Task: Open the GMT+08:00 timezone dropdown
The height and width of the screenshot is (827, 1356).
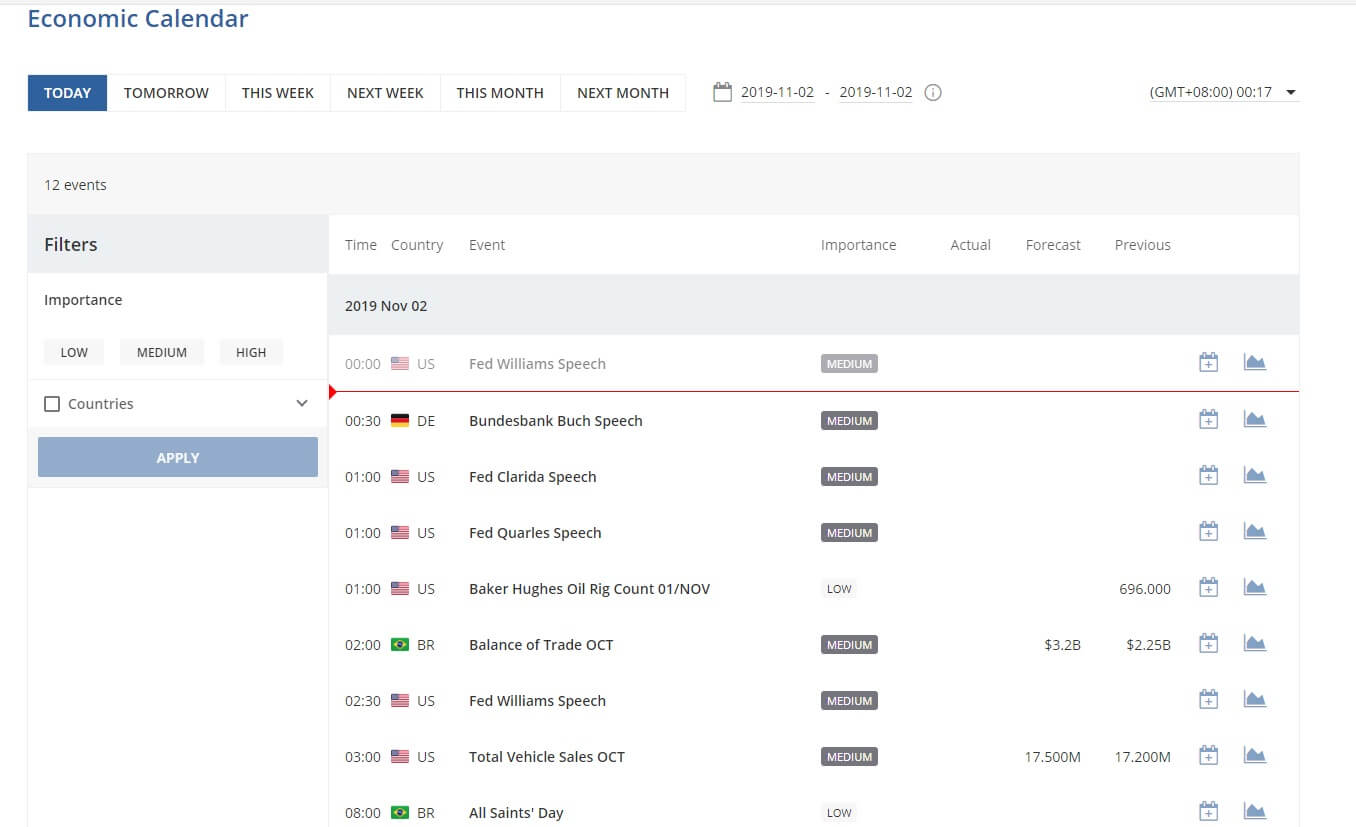Action: click(x=1224, y=92)
